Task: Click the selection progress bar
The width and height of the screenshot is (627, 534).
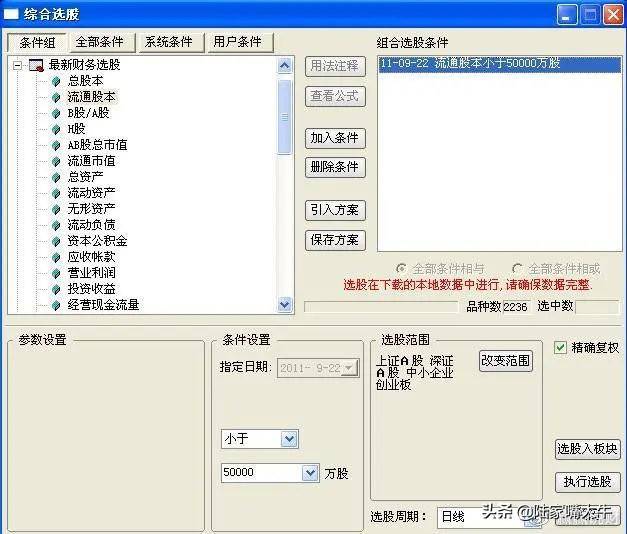Action: click(381, 307)
